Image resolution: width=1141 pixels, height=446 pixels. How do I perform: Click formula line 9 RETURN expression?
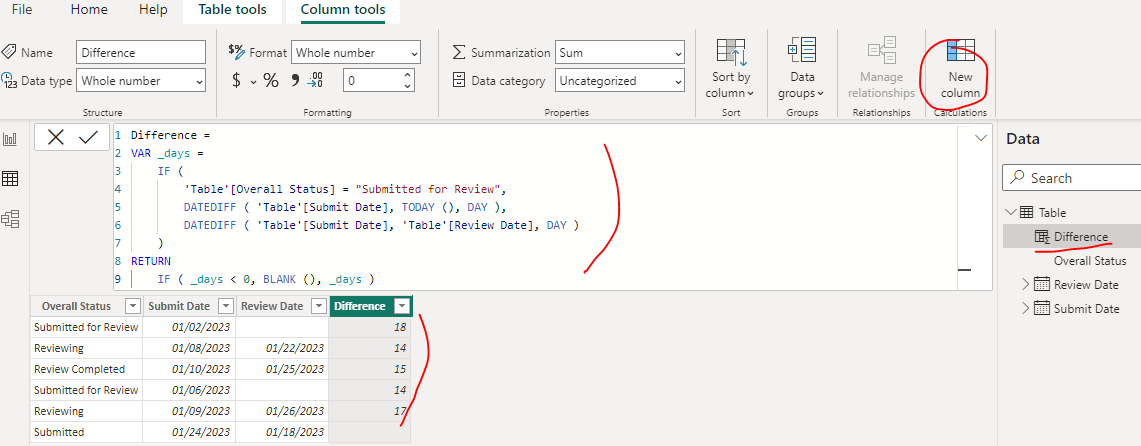pyautogui.click(x=266, y=279)
